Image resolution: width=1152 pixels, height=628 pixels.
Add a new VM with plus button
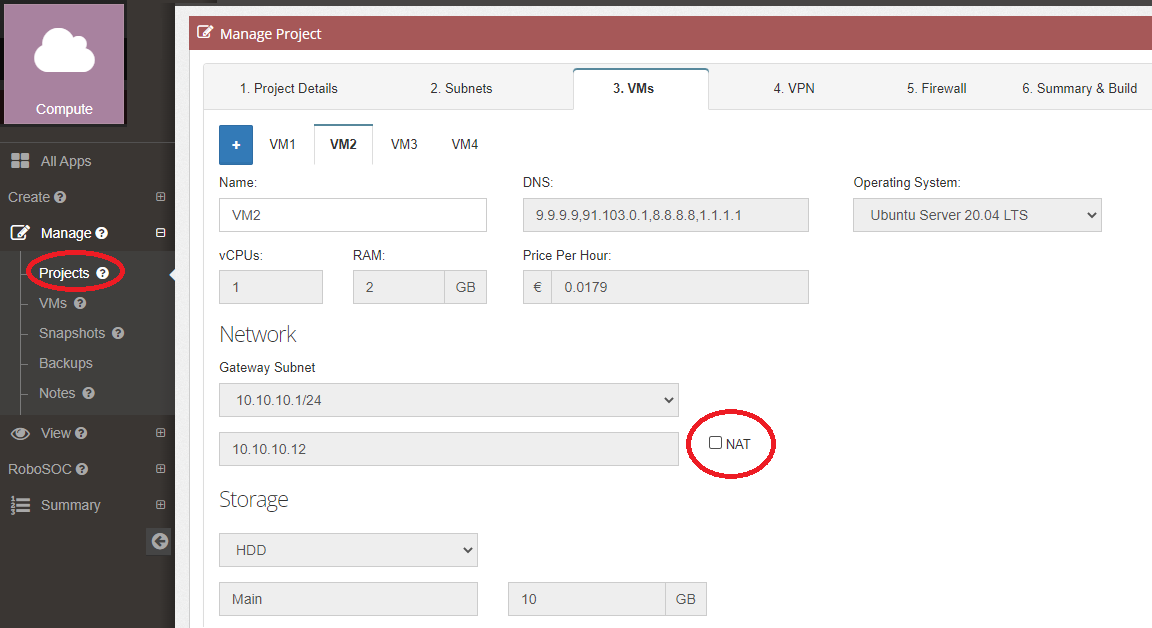236,145
